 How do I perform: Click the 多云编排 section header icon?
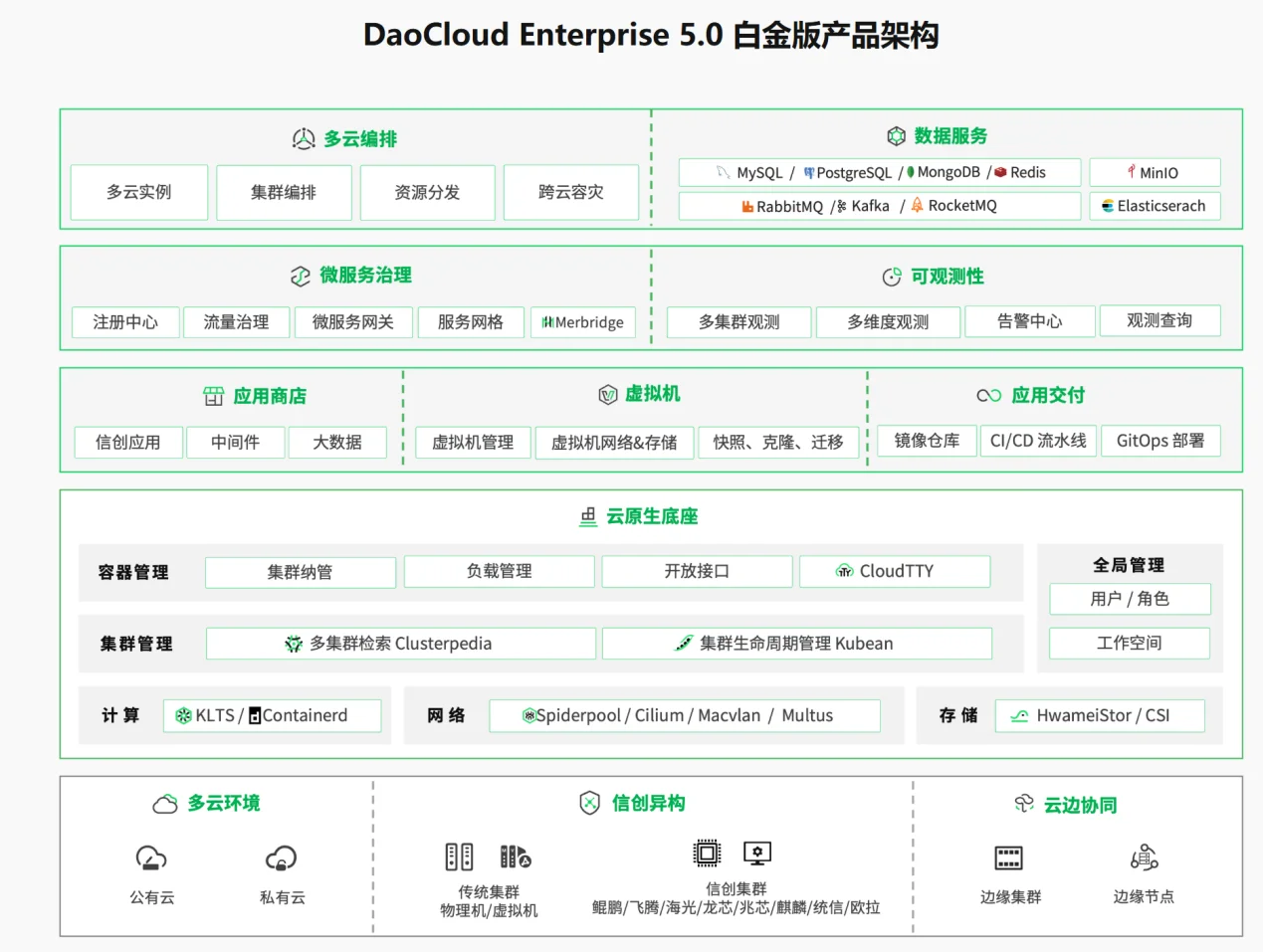pyautogui.click(x=304, y=138)
